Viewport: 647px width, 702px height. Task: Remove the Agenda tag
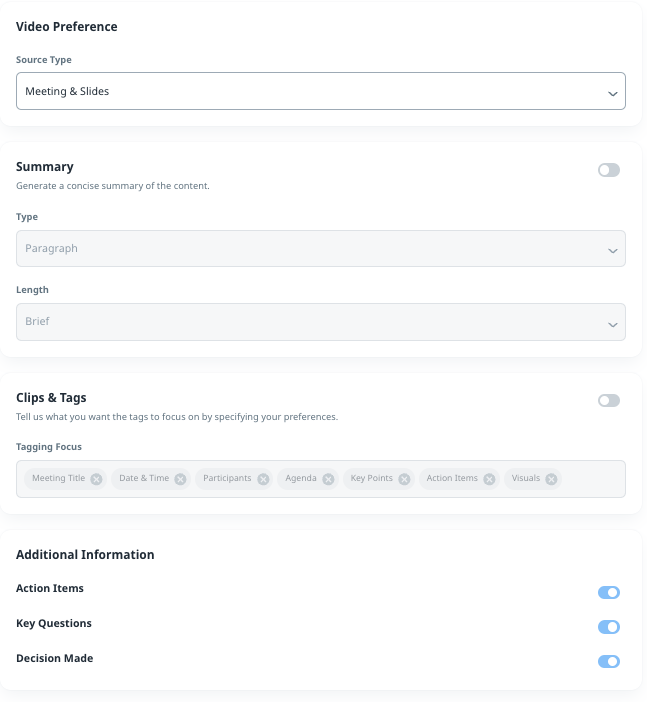click(x=328, y=479)
